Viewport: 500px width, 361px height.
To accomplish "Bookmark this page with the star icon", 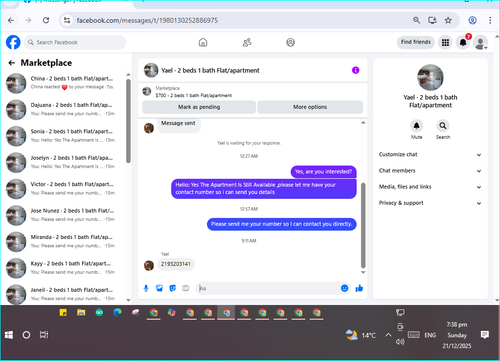I will 448,20.
